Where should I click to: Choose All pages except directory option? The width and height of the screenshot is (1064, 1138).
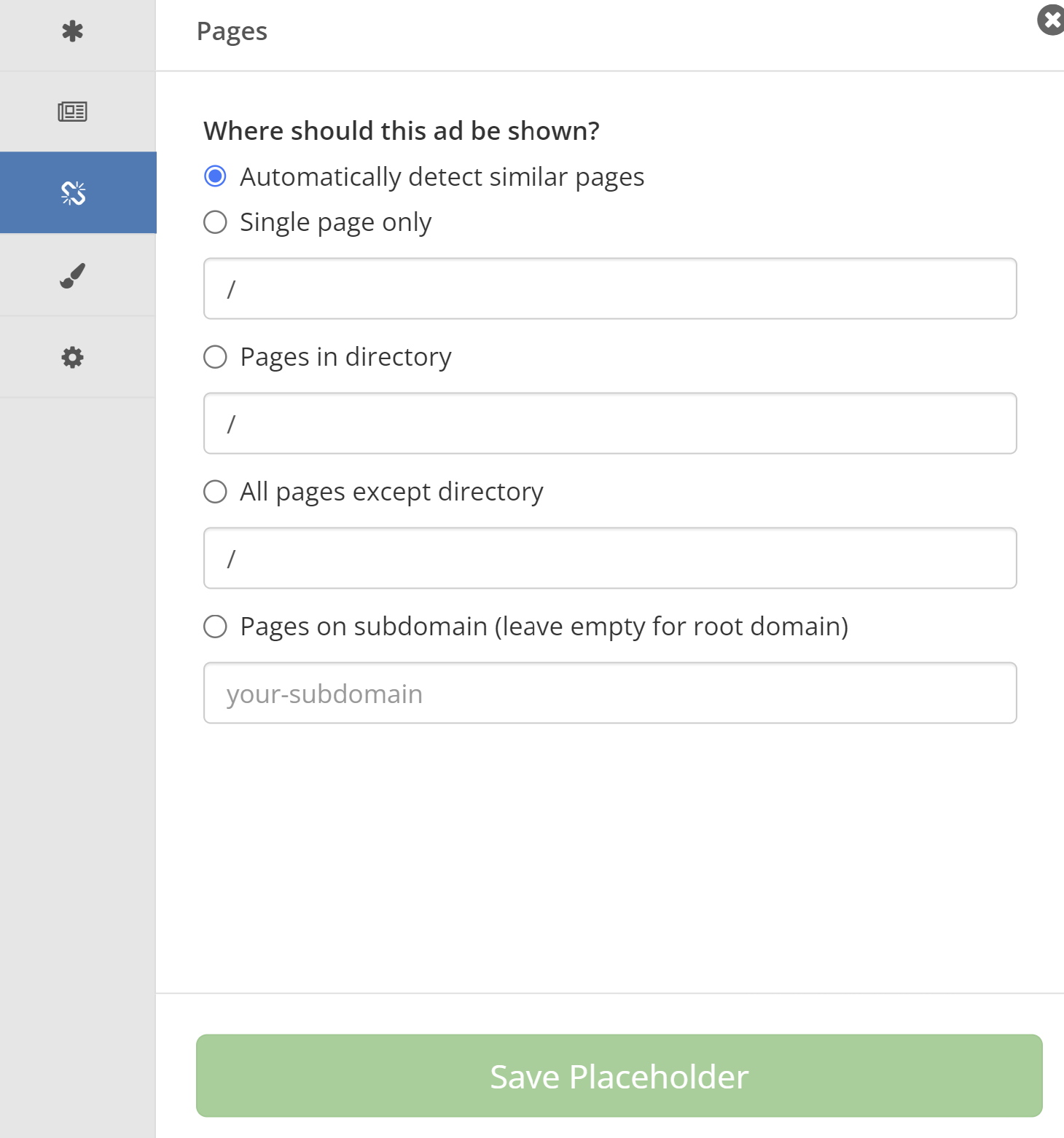[x=215, y=492]
